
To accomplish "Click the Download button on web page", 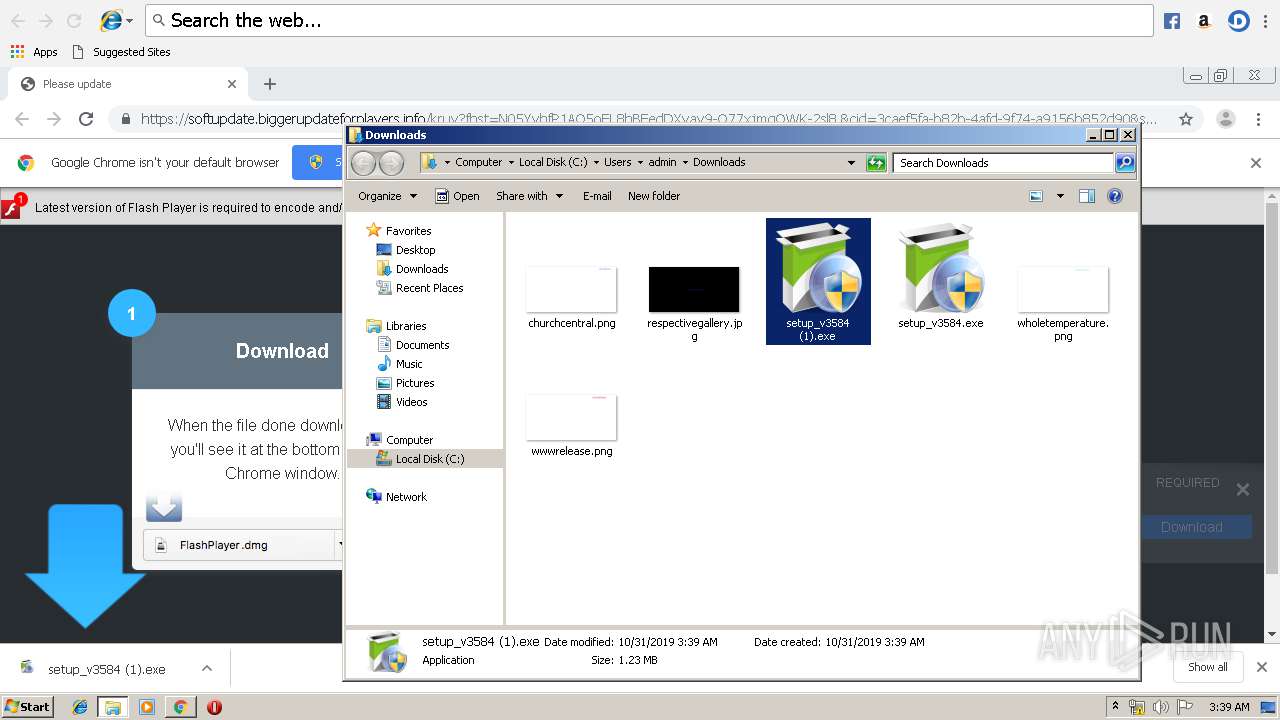I will pyautogui.click(x=1196, y=527).
